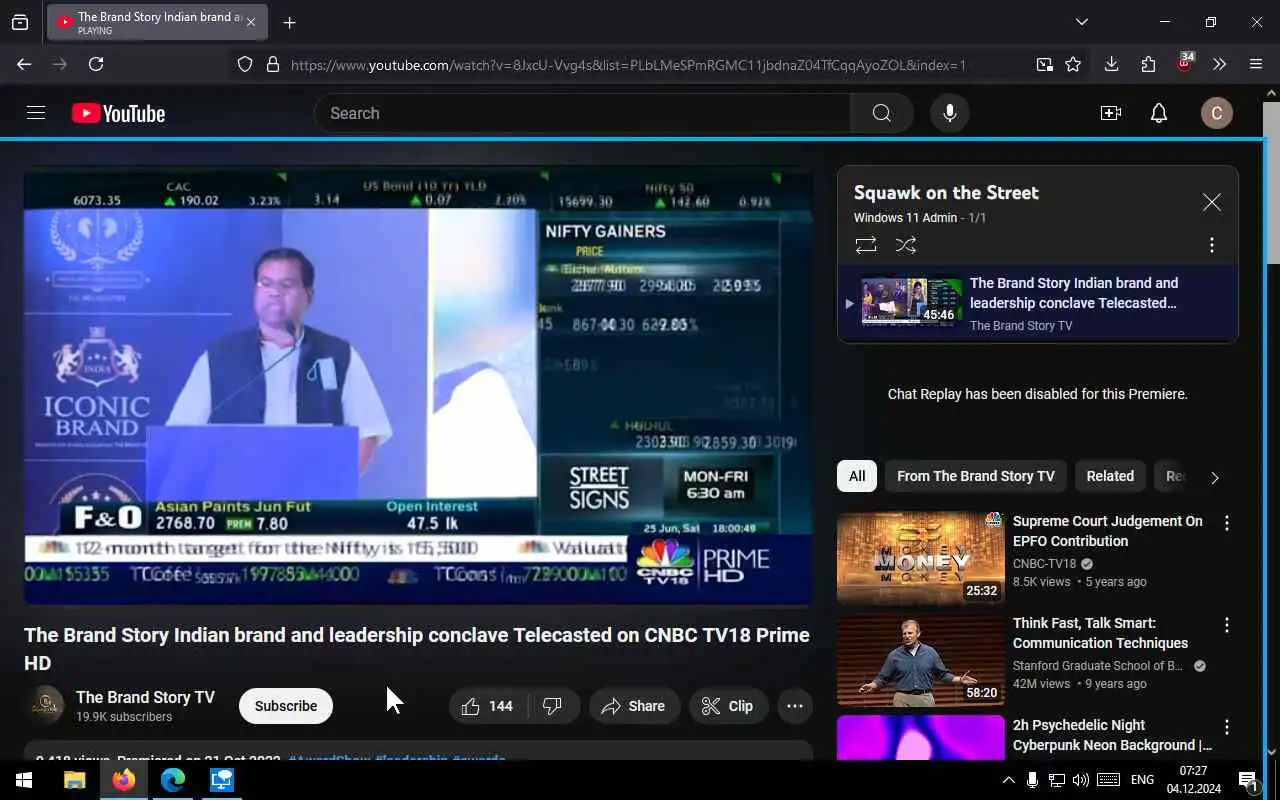Open the playlist options three-dot menu
Image resolution: width=1280 pixels, height=800 pixels.
pyautogui.click(x=1212, y=245)
